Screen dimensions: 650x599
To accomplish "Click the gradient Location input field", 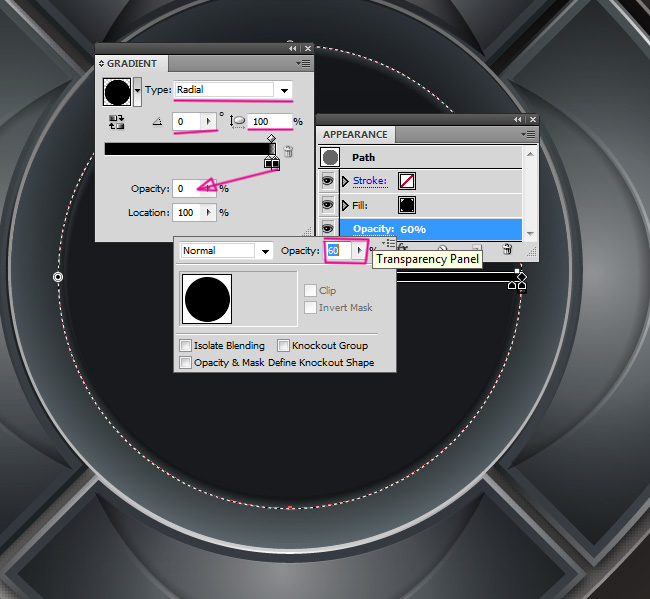I will (187, 213).
